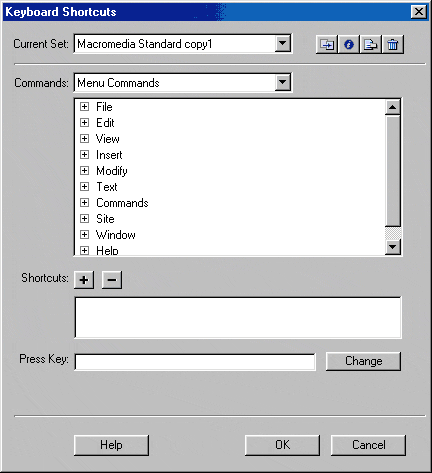This screenshot has width=432, height=473.
Task: Expand the Edit tree node
Action: point(85,123)
